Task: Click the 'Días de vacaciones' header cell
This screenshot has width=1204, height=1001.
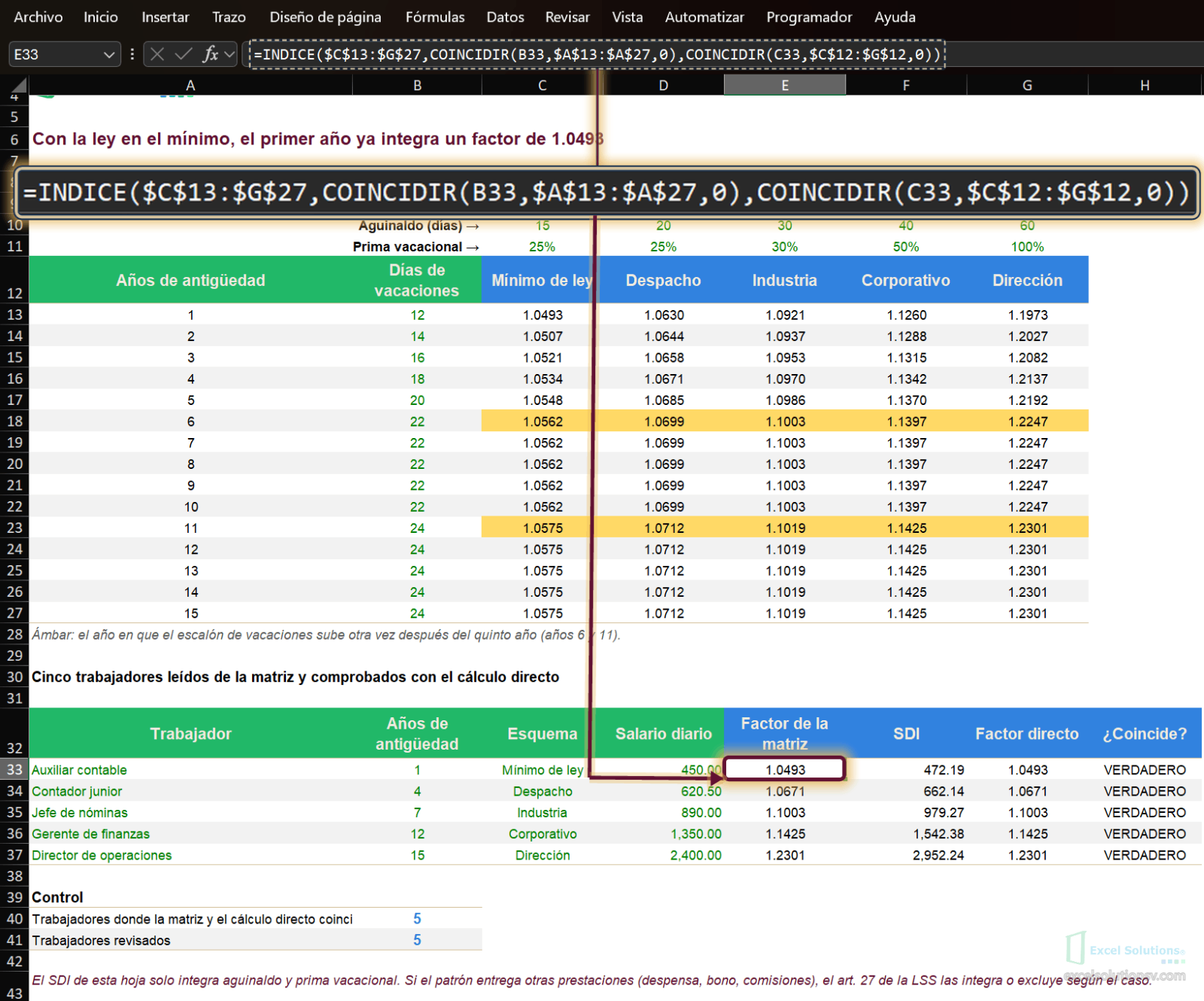Action: (x=417, y=280)
